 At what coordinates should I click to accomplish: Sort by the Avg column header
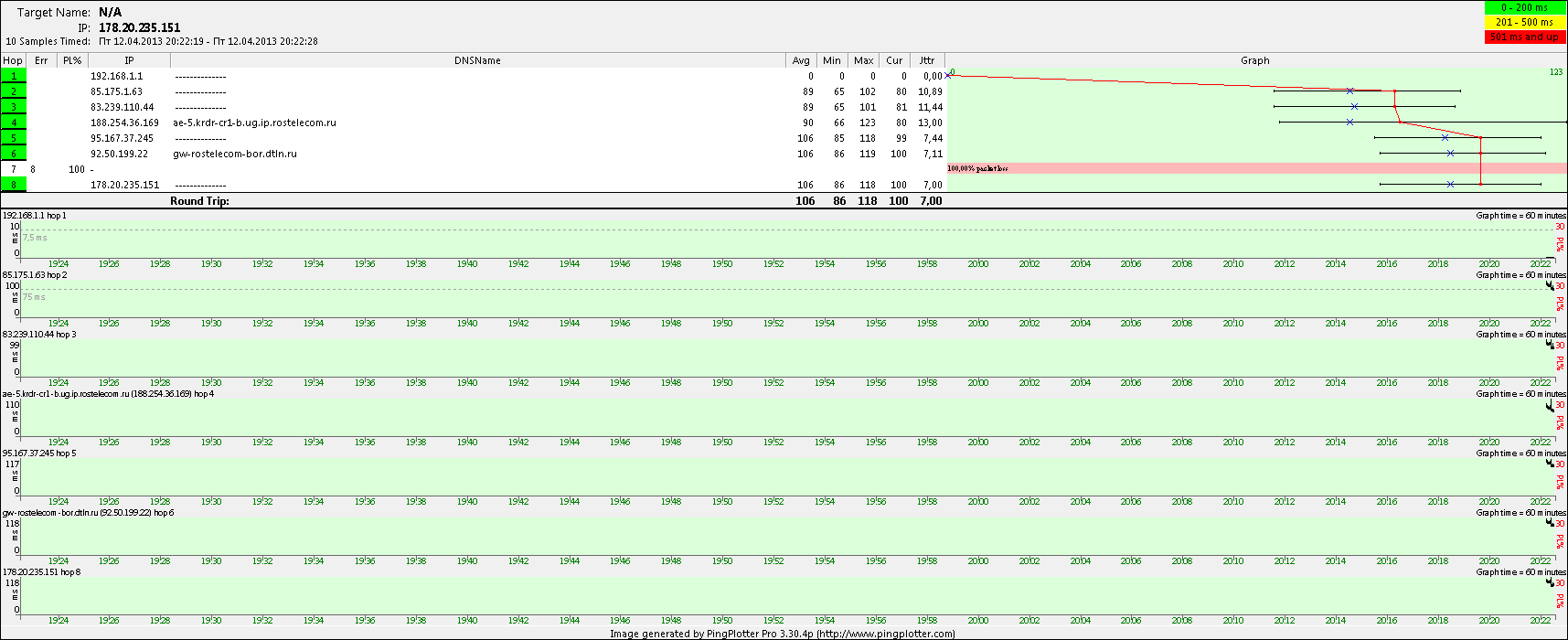[x=801, y=60]
